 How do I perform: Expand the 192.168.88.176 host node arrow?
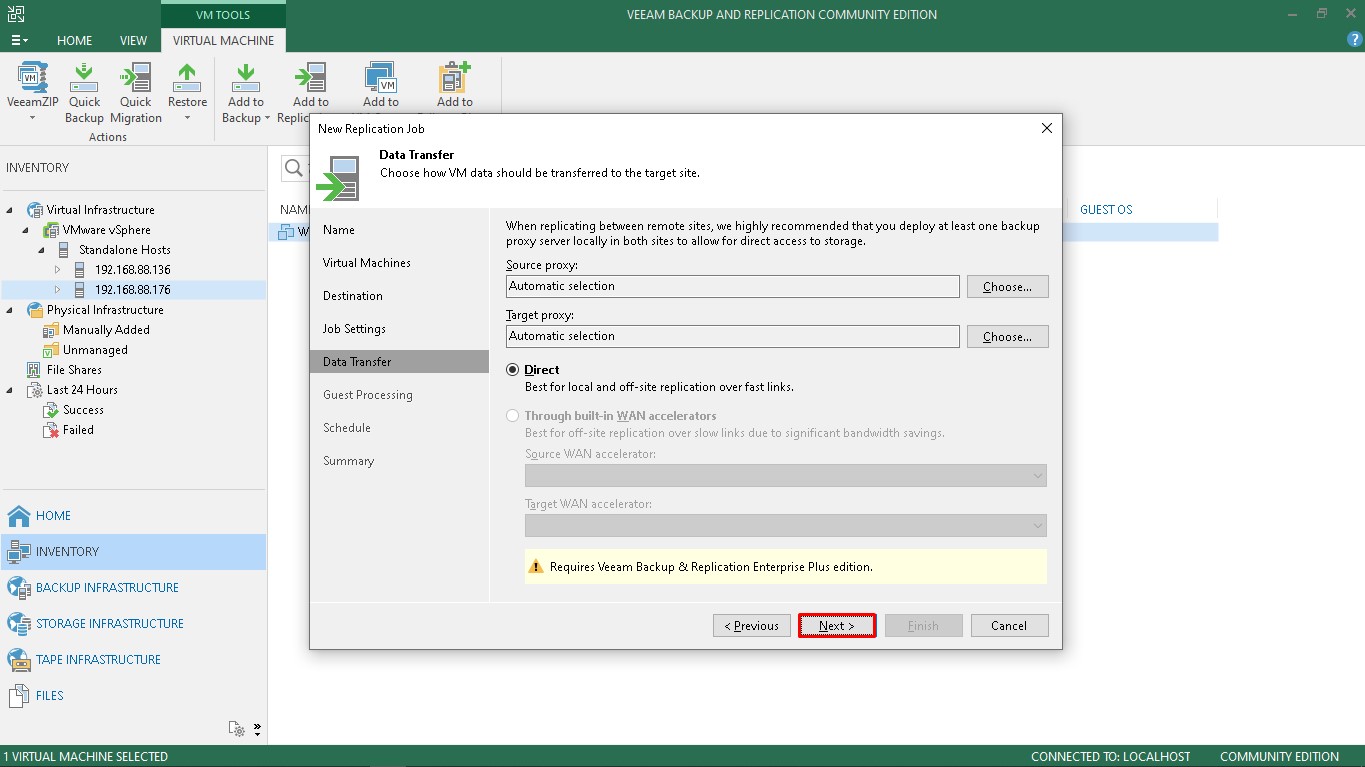58,290
